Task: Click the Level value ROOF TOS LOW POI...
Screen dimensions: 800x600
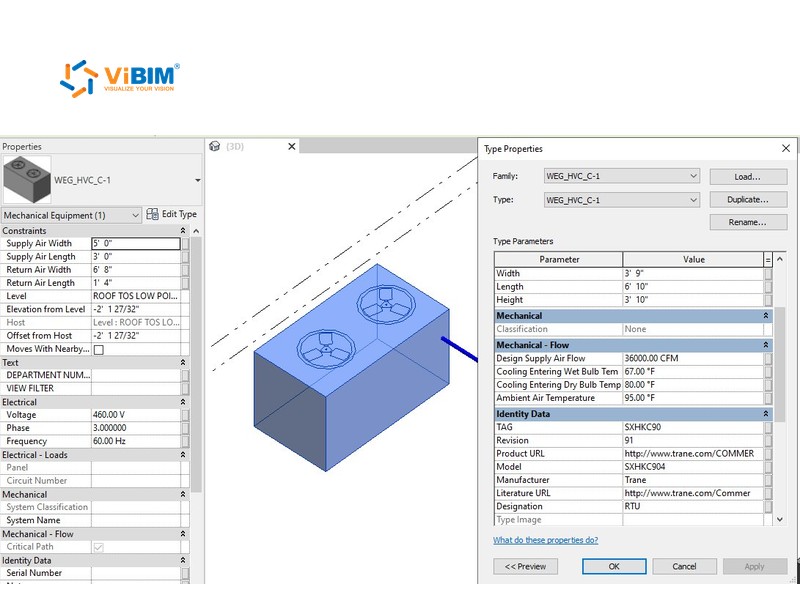Action: 136,296
